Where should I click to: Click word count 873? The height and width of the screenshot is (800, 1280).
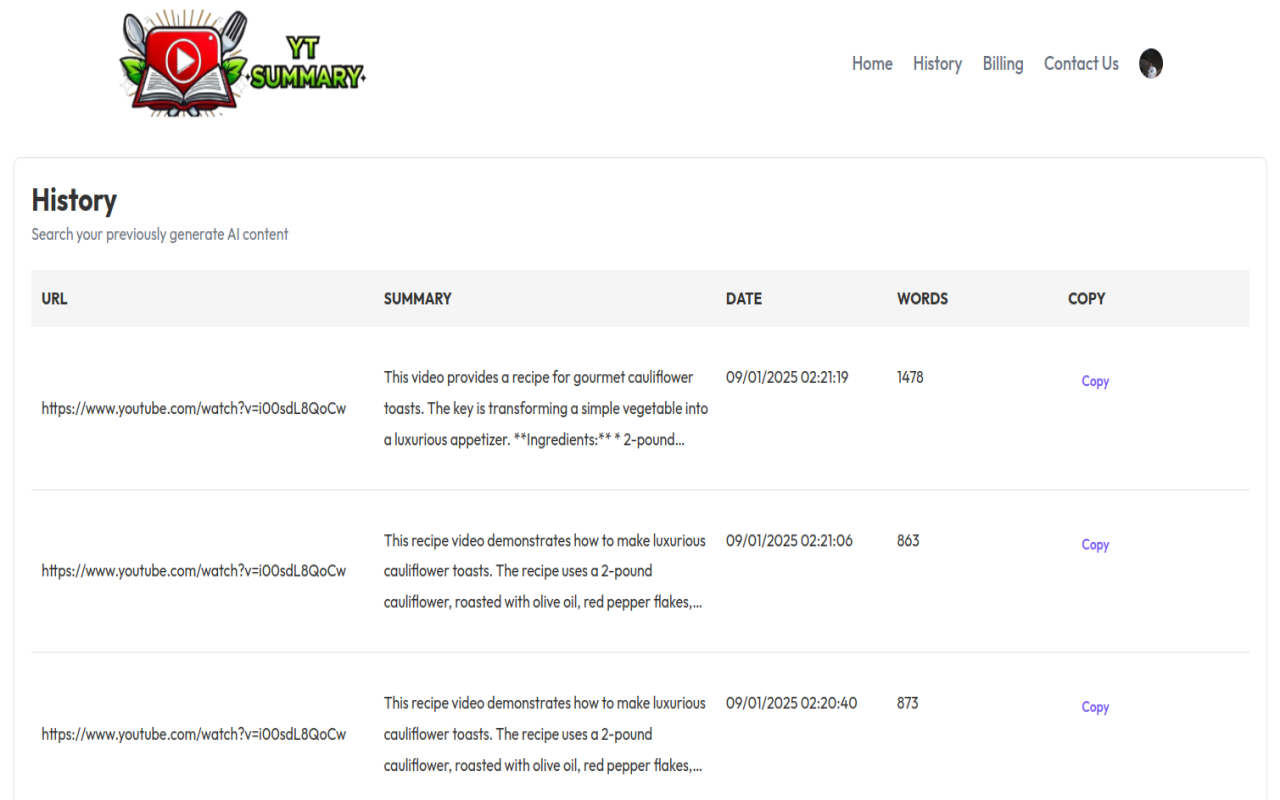pos(908,703)
